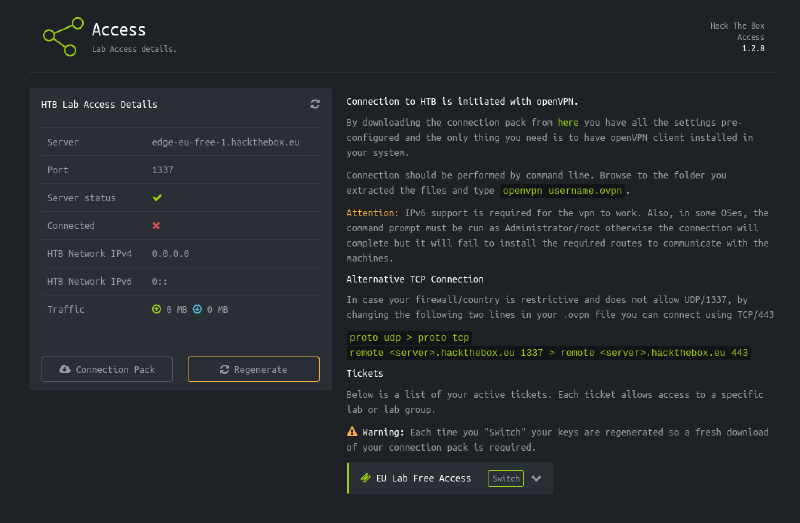This screenshot has height=523, width=800.
Task: Click the 'Port' row label
Action: coord(58,170)
